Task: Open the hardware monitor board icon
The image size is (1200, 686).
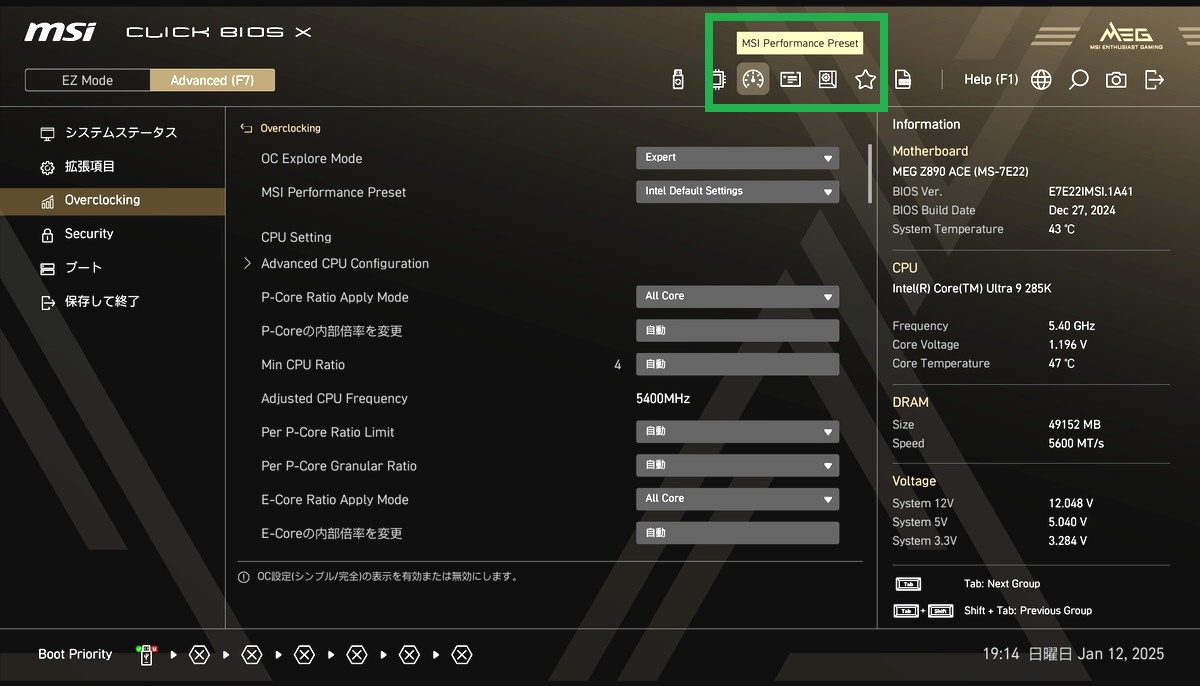Action: 828,79
